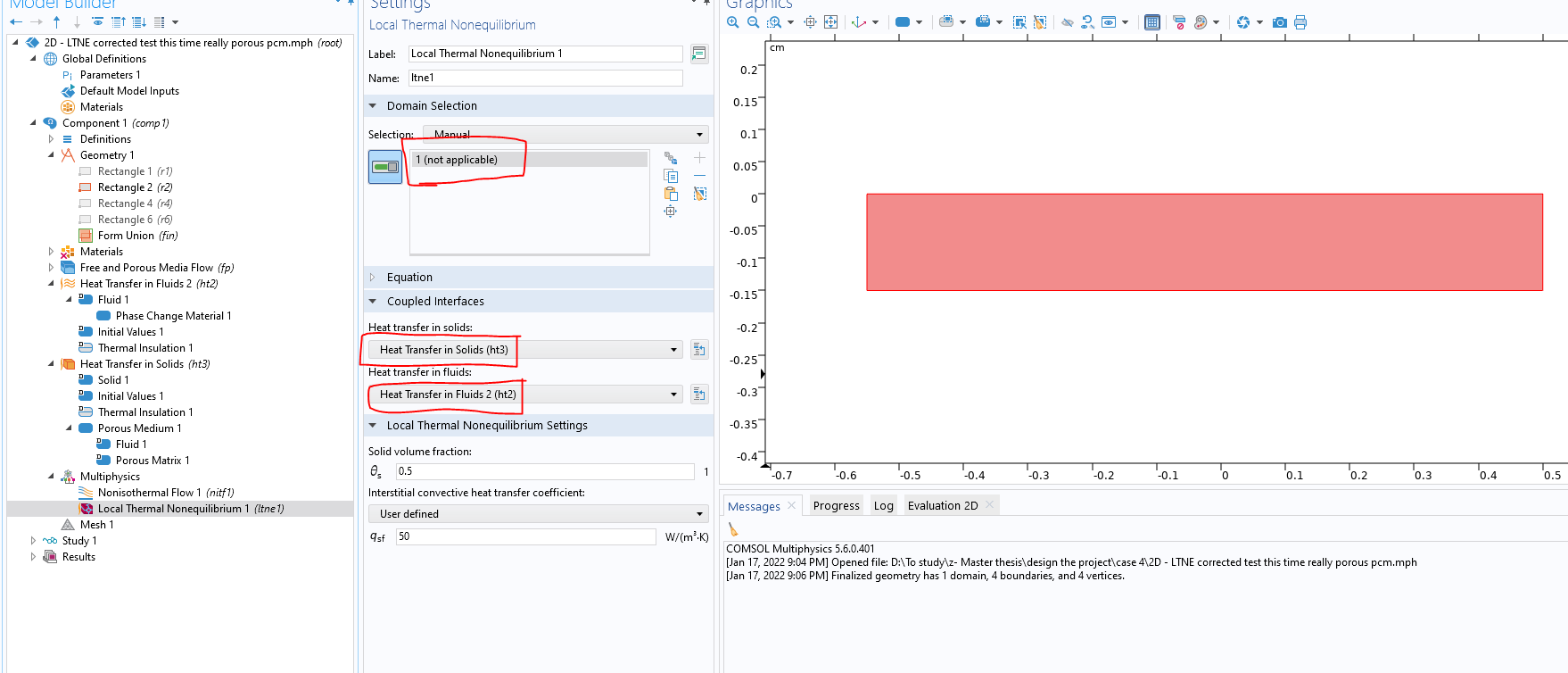Toggle the Activate Selection switch
Viewport: 1568px width, 673px height.
[385, 167]
